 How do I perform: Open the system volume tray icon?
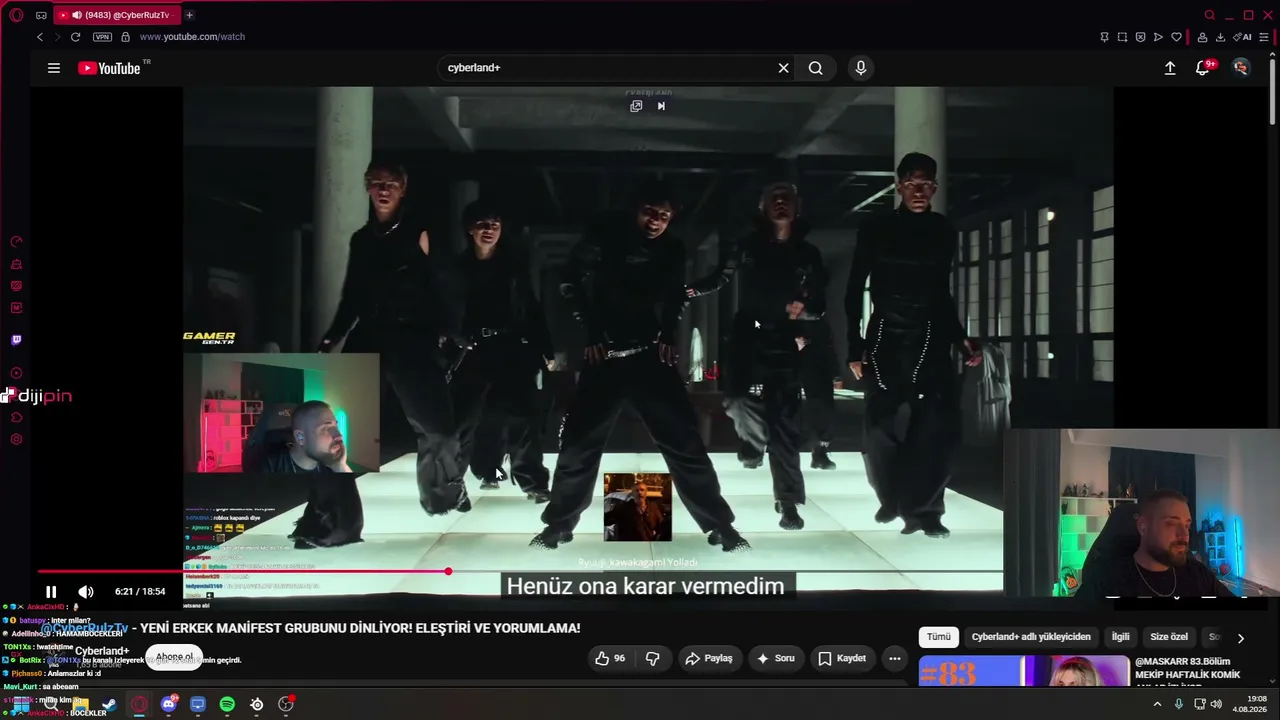point(1216,704)
